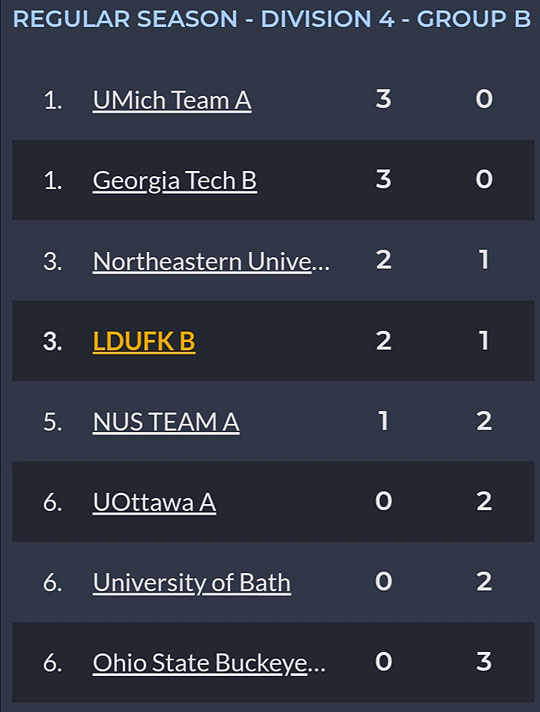Click the Northeastern row wins value

[x=383, y=260]
